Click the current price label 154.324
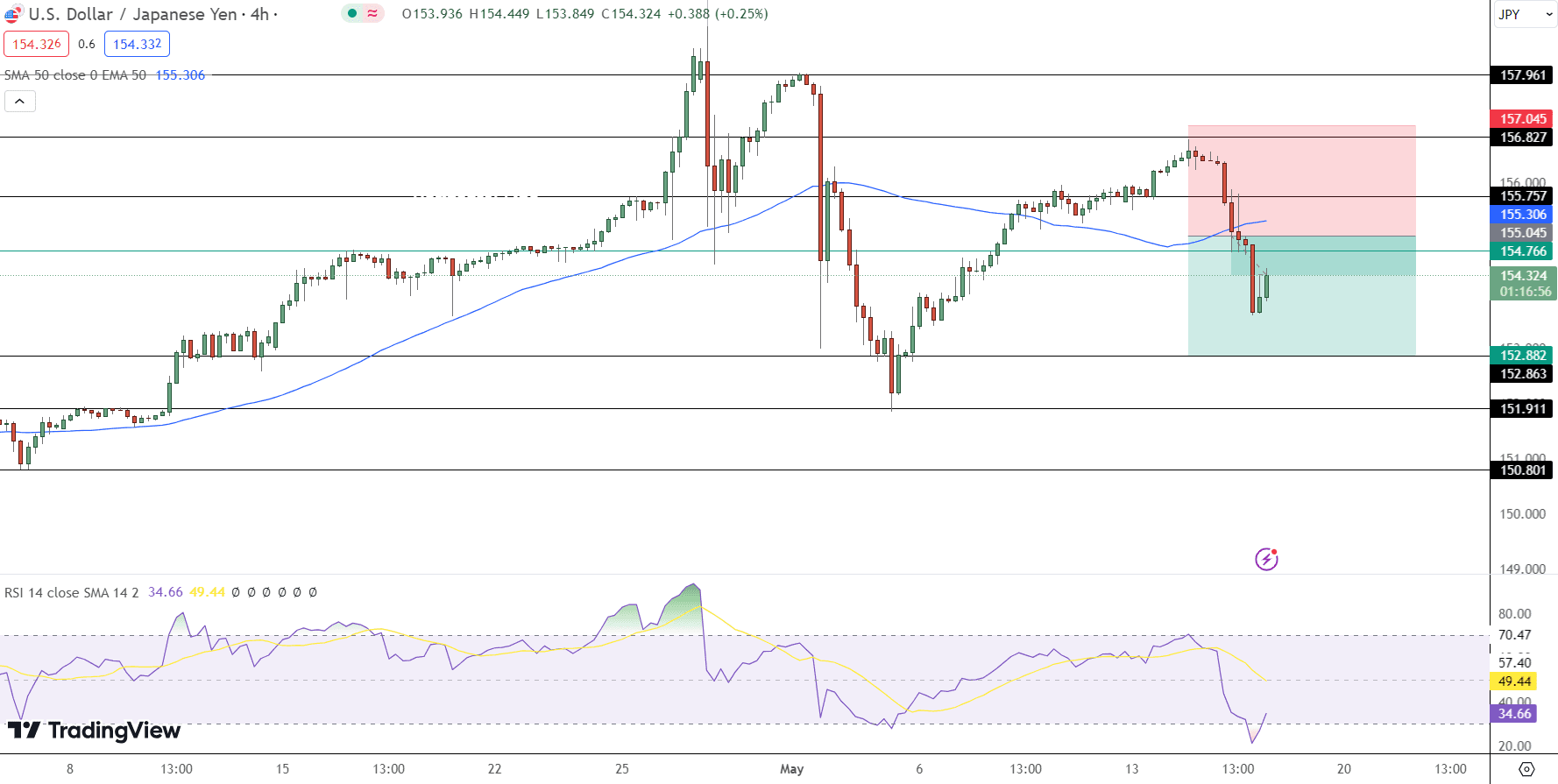Screen dimensions: 1558x784 click(1524, 276)
